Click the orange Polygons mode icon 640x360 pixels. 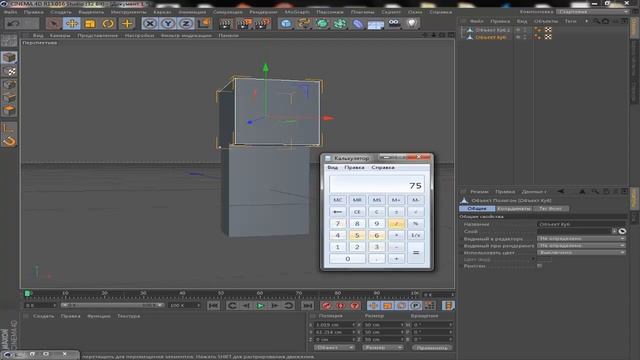9,110
